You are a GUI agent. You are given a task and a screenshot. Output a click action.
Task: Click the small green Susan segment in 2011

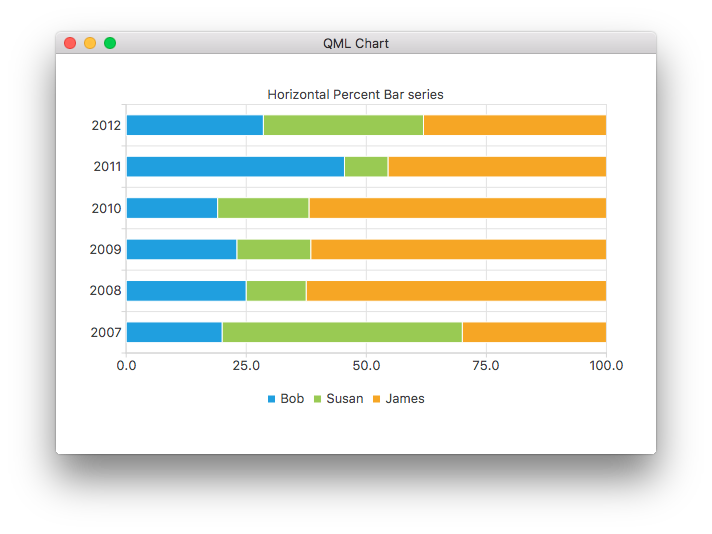pos(366,167)
